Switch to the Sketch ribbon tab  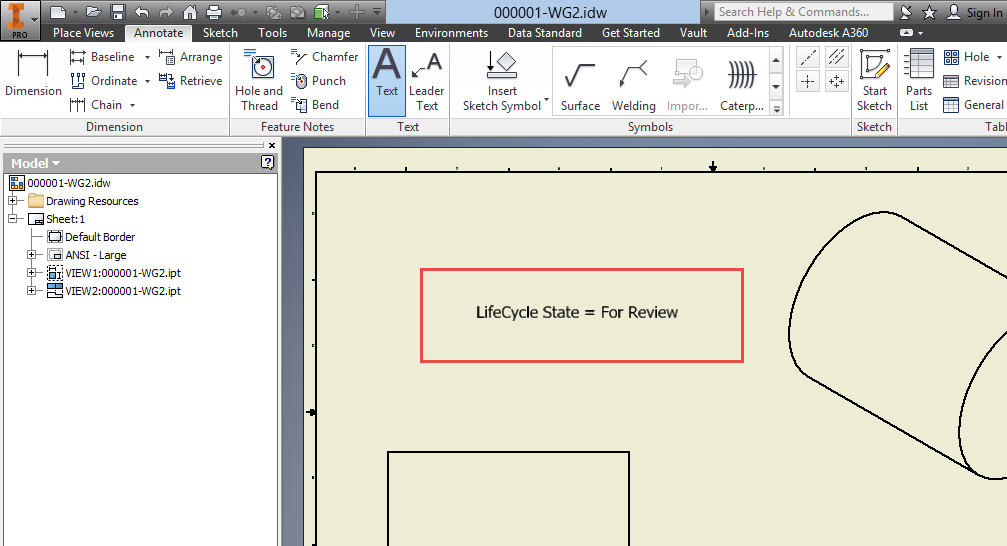[220, 33]
